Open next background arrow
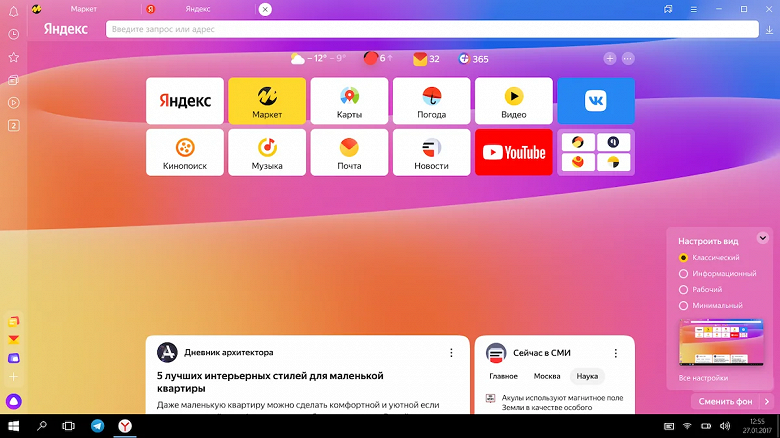 point(767,402)
